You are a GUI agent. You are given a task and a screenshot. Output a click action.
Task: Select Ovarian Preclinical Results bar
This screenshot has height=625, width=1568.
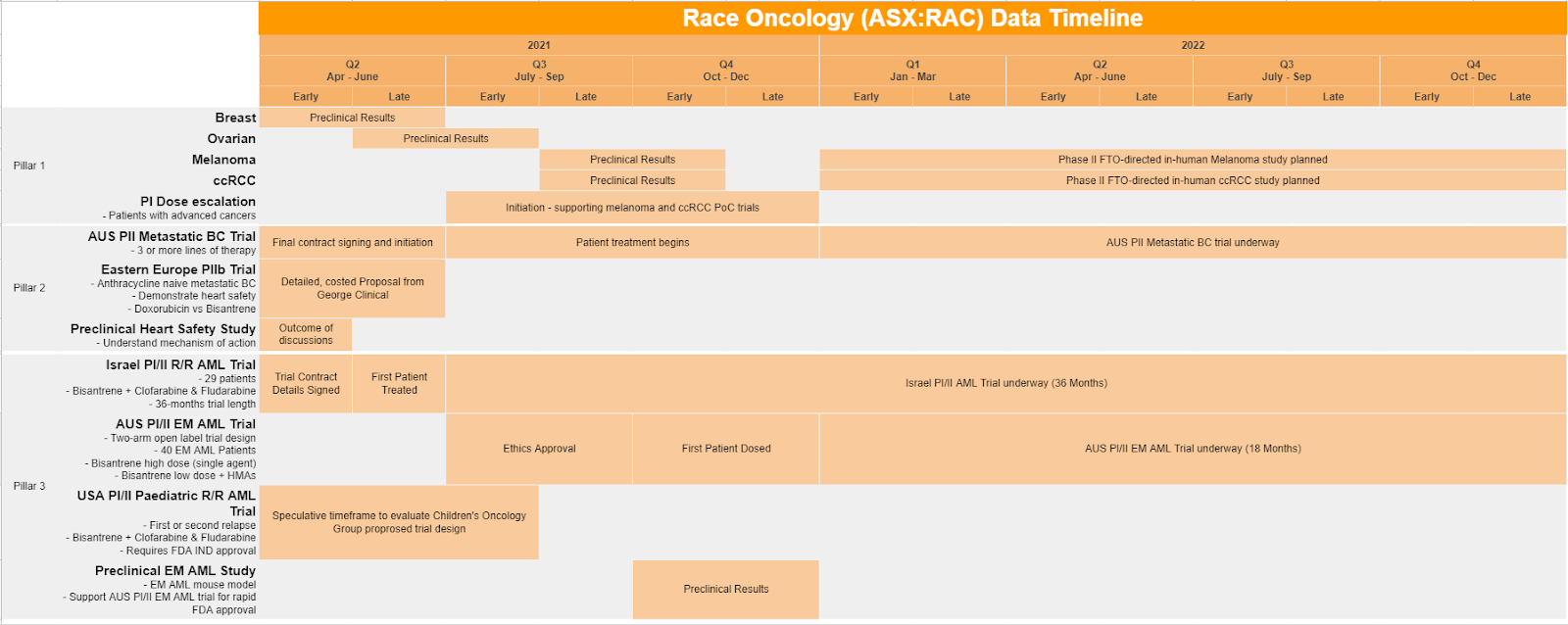(446, 138)
